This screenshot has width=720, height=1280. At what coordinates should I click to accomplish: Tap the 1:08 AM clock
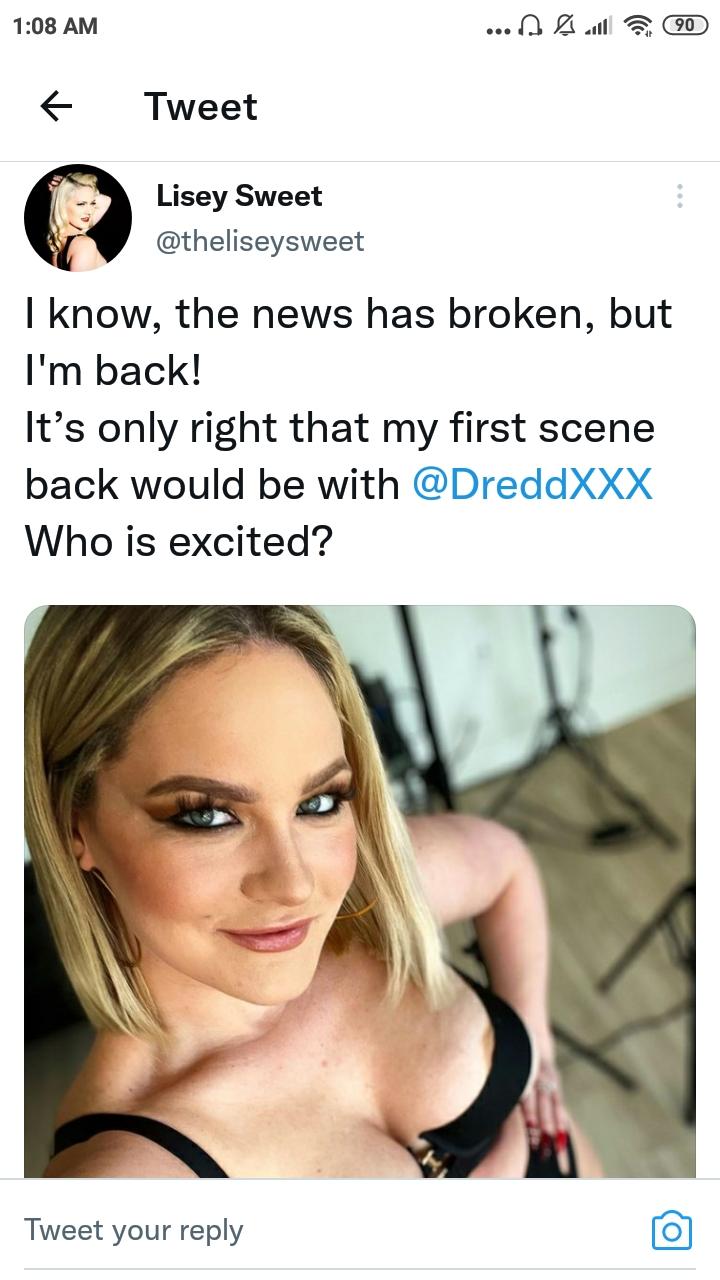click(57, 26)
